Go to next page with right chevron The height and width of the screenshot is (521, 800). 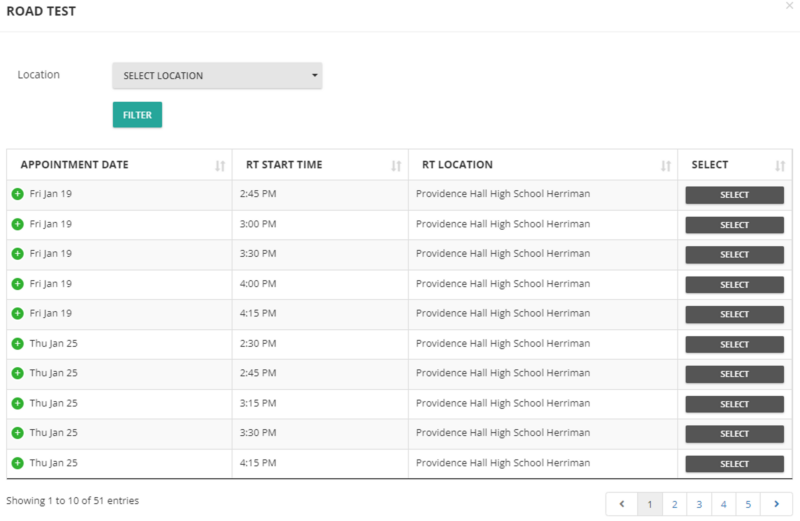[776, 504]
